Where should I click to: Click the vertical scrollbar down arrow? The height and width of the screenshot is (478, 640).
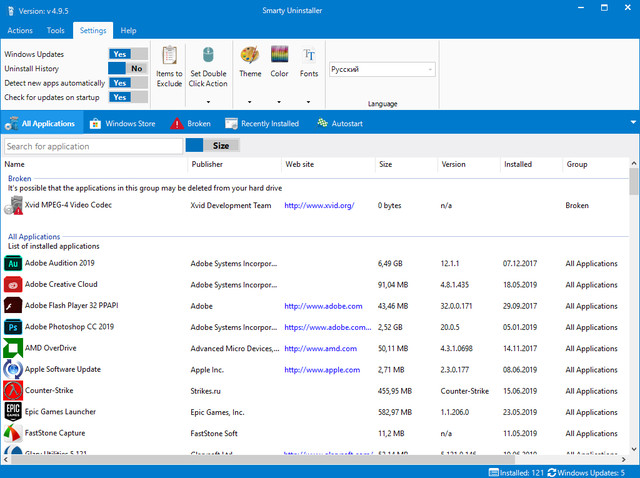click(x=634, y=449)
